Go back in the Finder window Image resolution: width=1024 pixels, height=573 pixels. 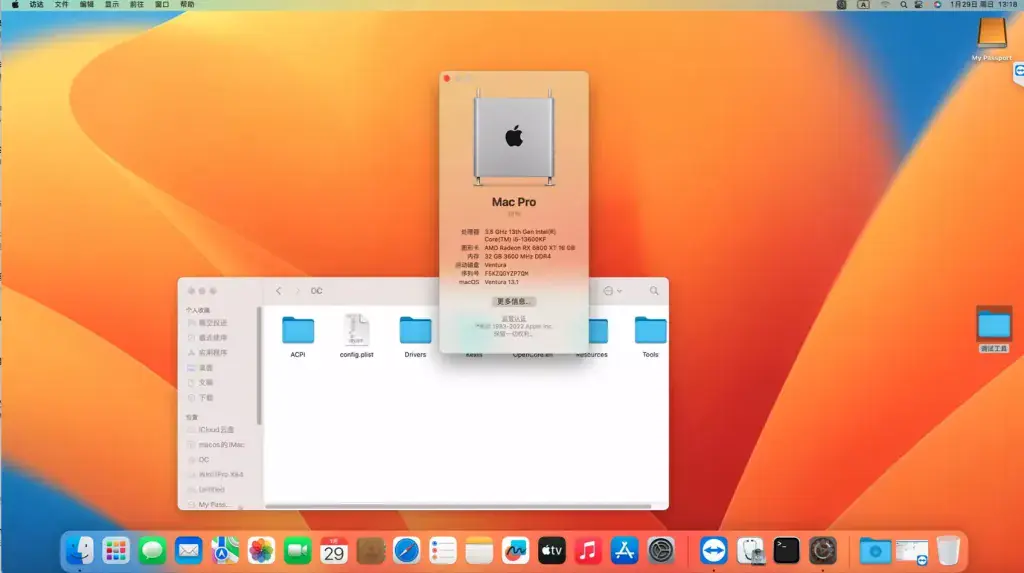(279, 291)
